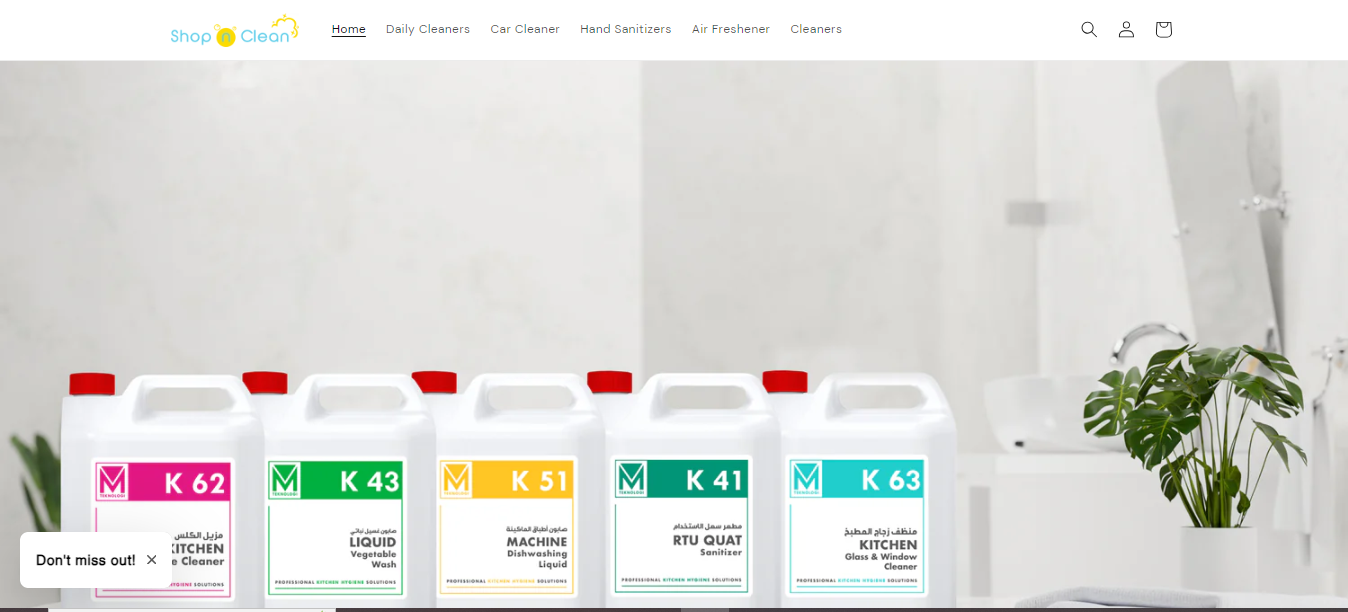
Task: Click the green K 43 Liquid bottle
Action: click(x=345, y=490)
